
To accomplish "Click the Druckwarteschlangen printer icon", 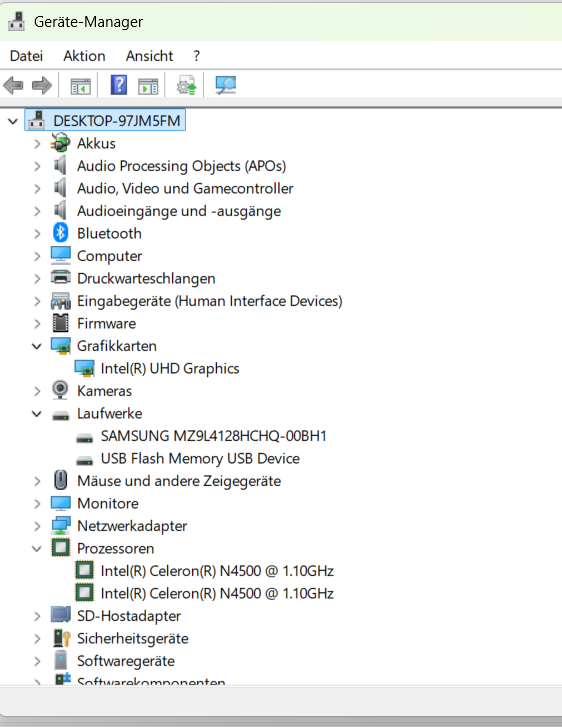I will click(61, 277).
